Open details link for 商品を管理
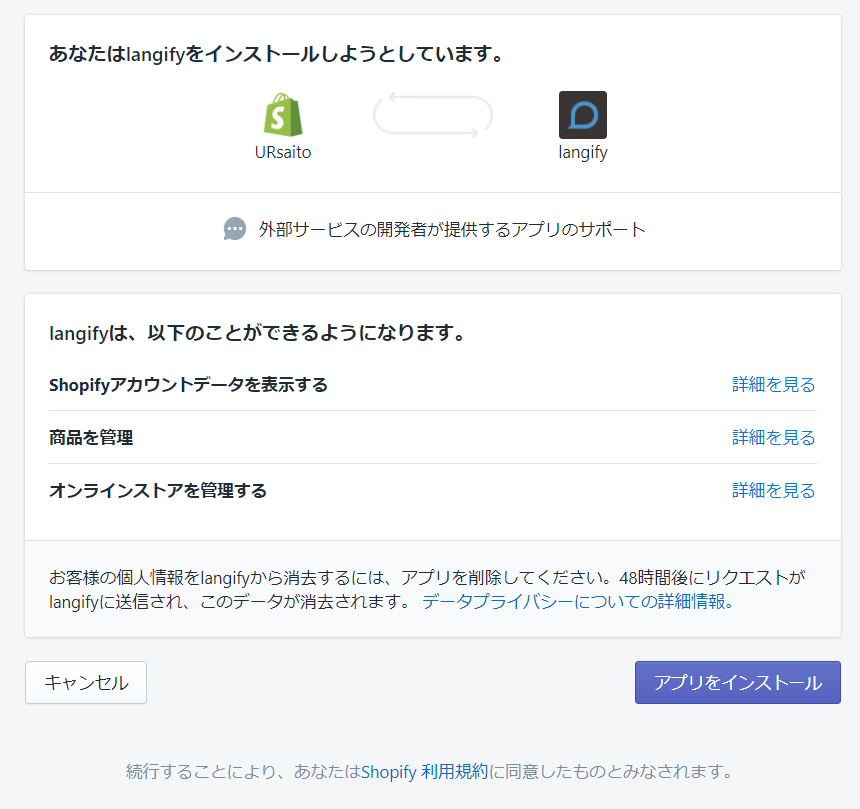This screenshot has width=860, height=809. 773,437
